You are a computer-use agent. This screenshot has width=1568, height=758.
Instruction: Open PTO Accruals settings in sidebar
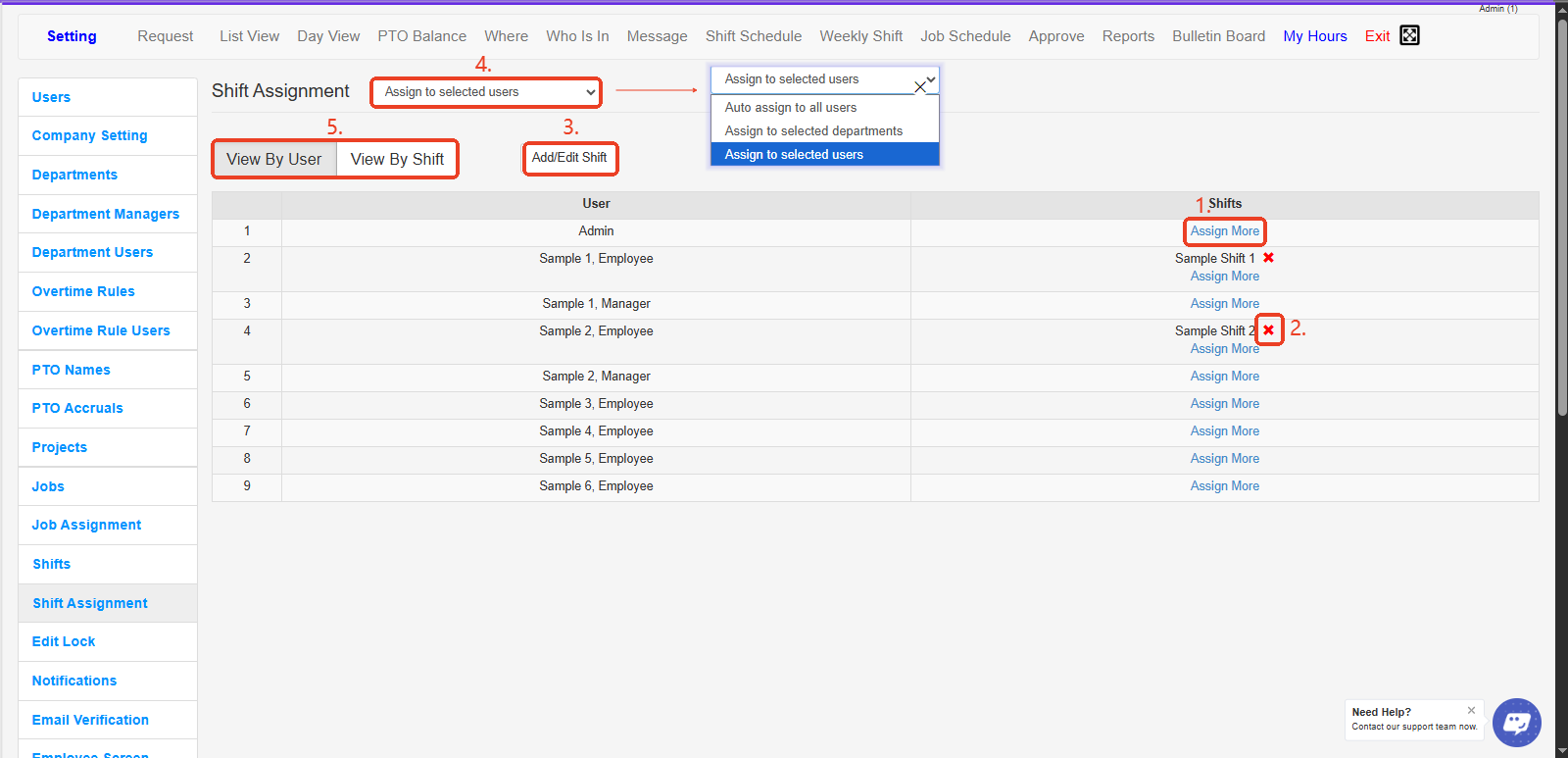(77, 408)
